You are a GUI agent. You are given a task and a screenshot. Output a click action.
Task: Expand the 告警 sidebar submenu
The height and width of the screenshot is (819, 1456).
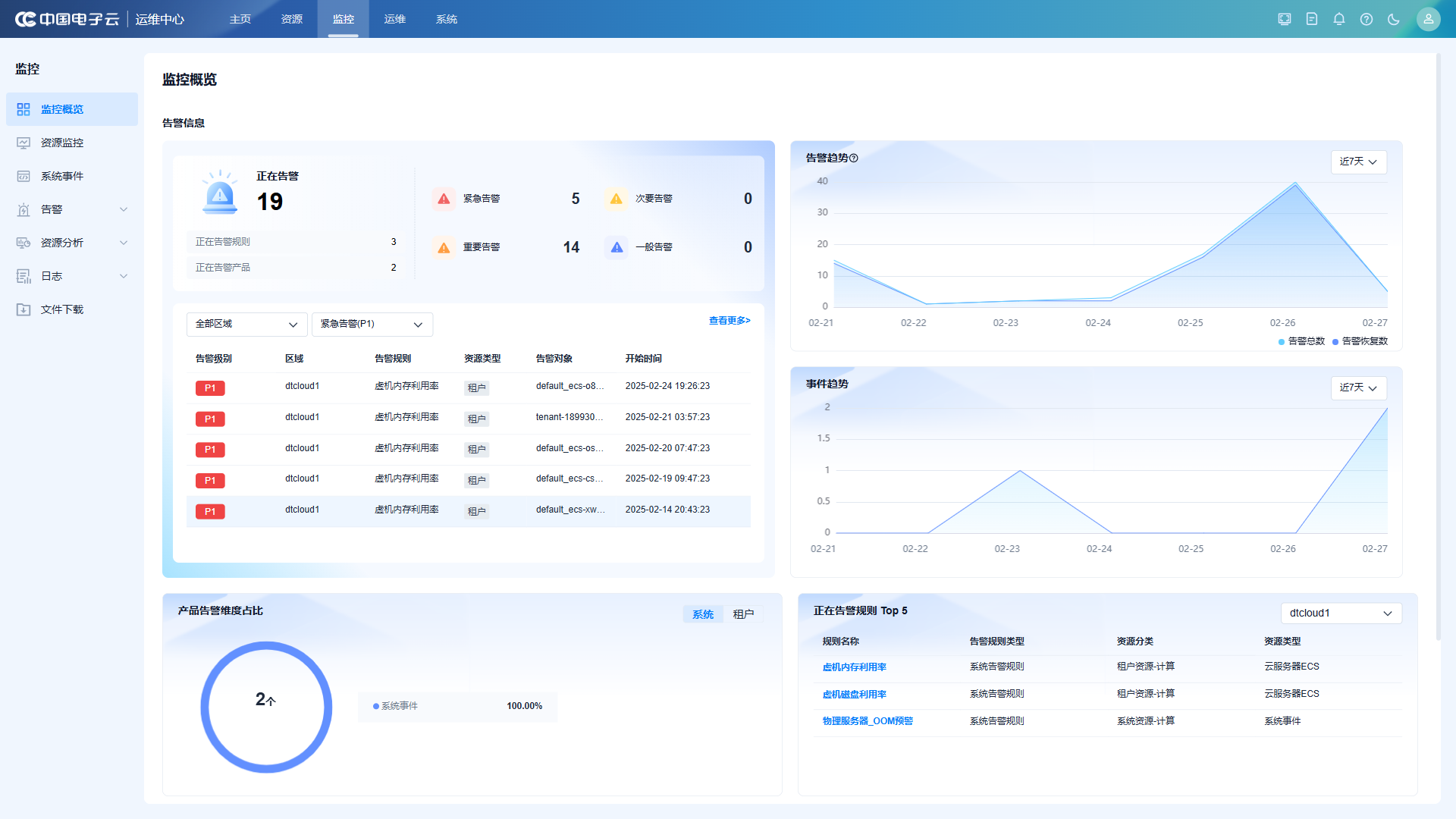point(124,209)
